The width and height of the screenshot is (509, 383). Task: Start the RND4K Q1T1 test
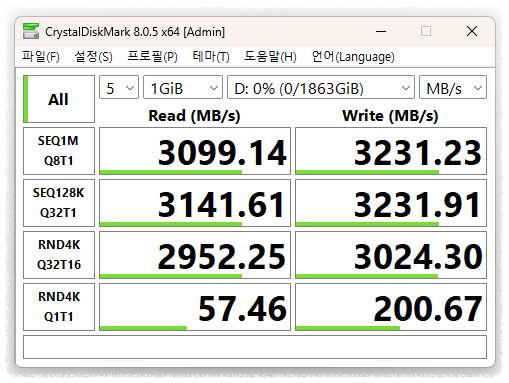59,307
